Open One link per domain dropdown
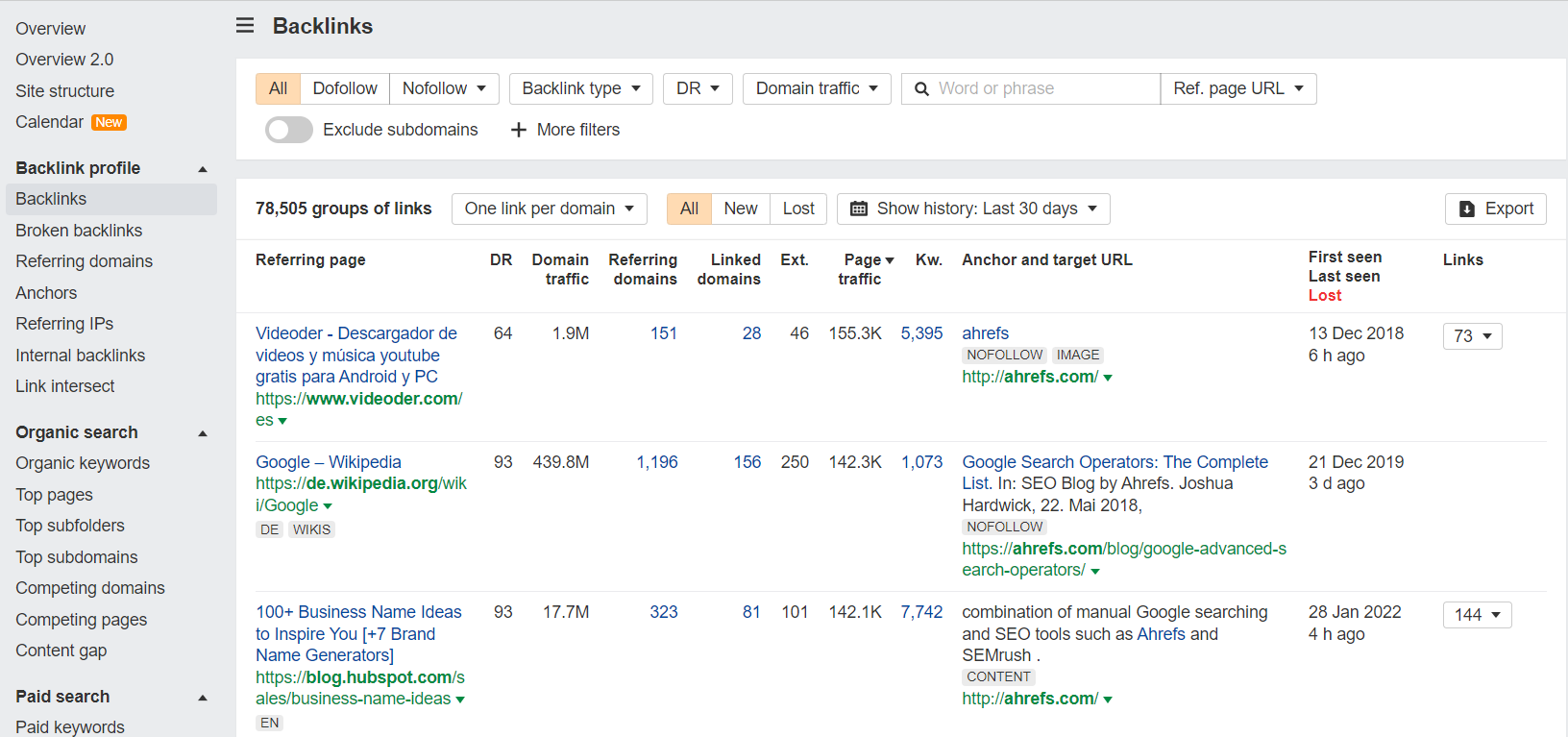The image size is (1568, 737). pos(550,209)
